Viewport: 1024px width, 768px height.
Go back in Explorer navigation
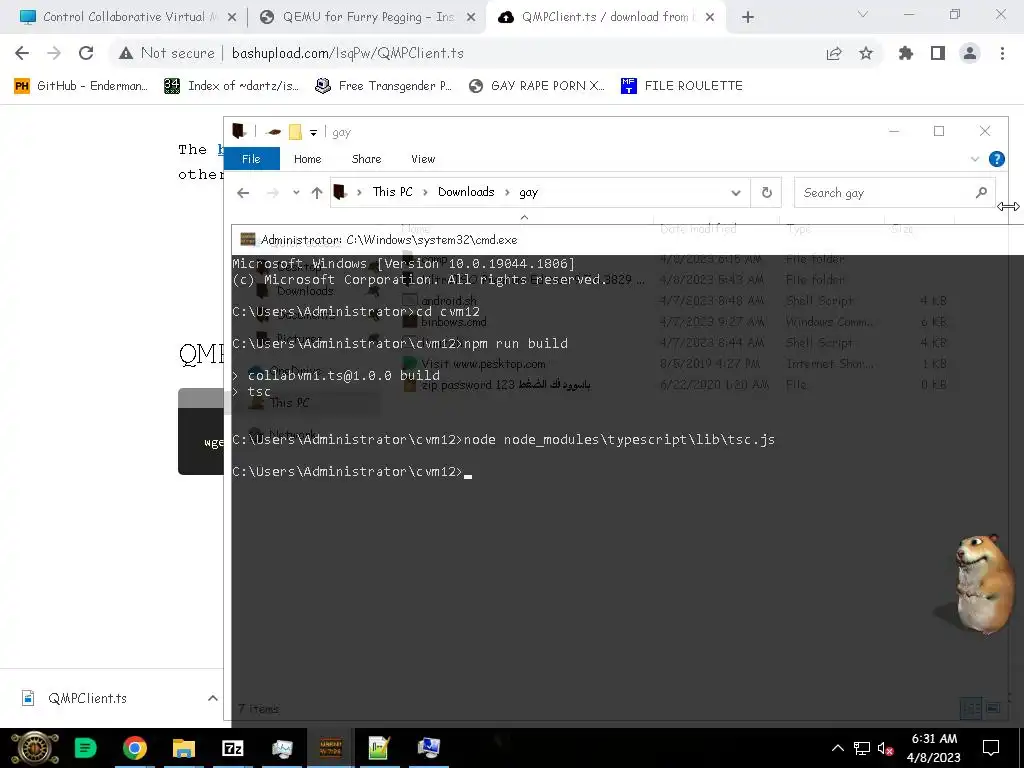click(243, 193)
